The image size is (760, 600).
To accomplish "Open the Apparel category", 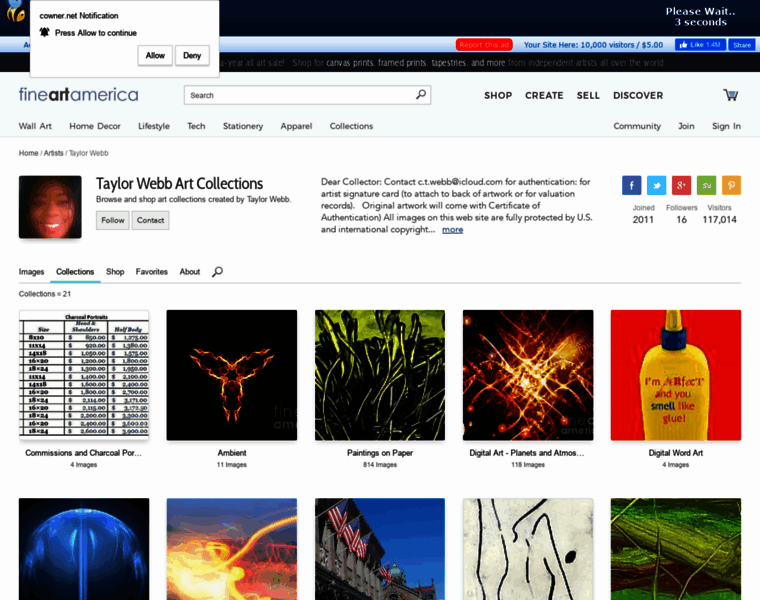I will pyautogui.click(x=296, y=126).
